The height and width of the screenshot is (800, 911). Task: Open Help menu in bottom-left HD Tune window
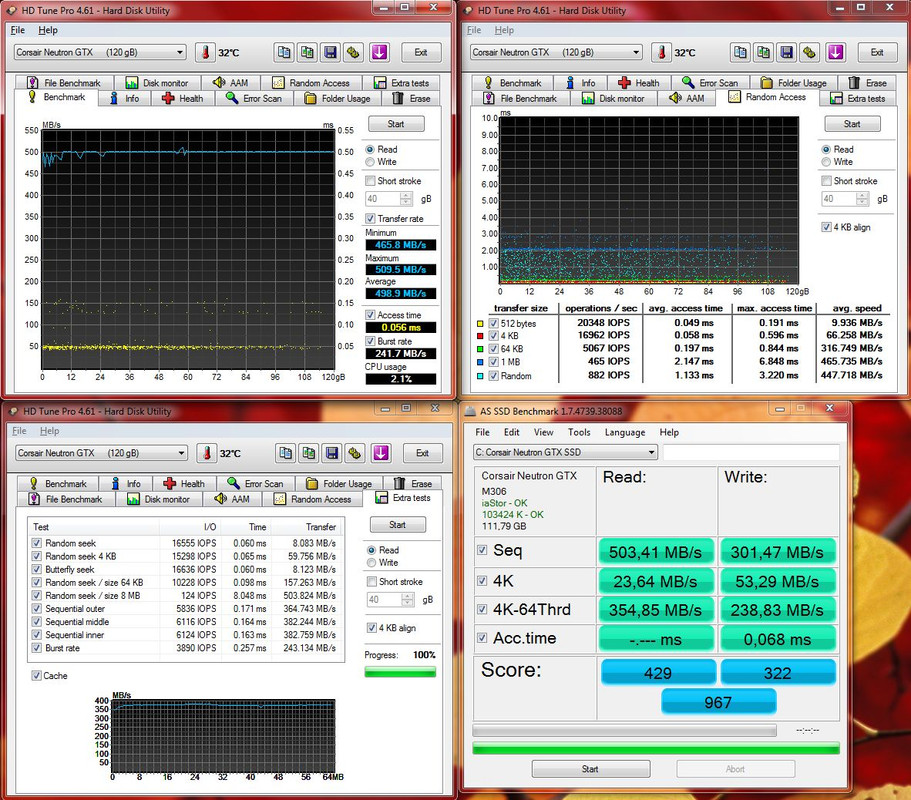tap(49, 431)
